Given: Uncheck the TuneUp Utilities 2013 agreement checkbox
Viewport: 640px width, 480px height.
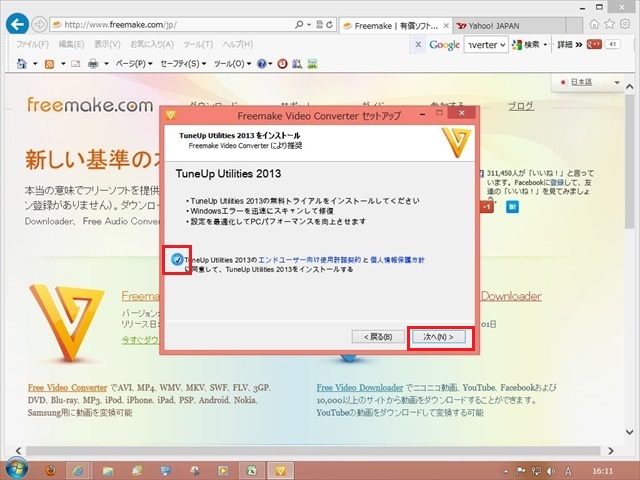Looking at the screenshot, I should 177,260.
